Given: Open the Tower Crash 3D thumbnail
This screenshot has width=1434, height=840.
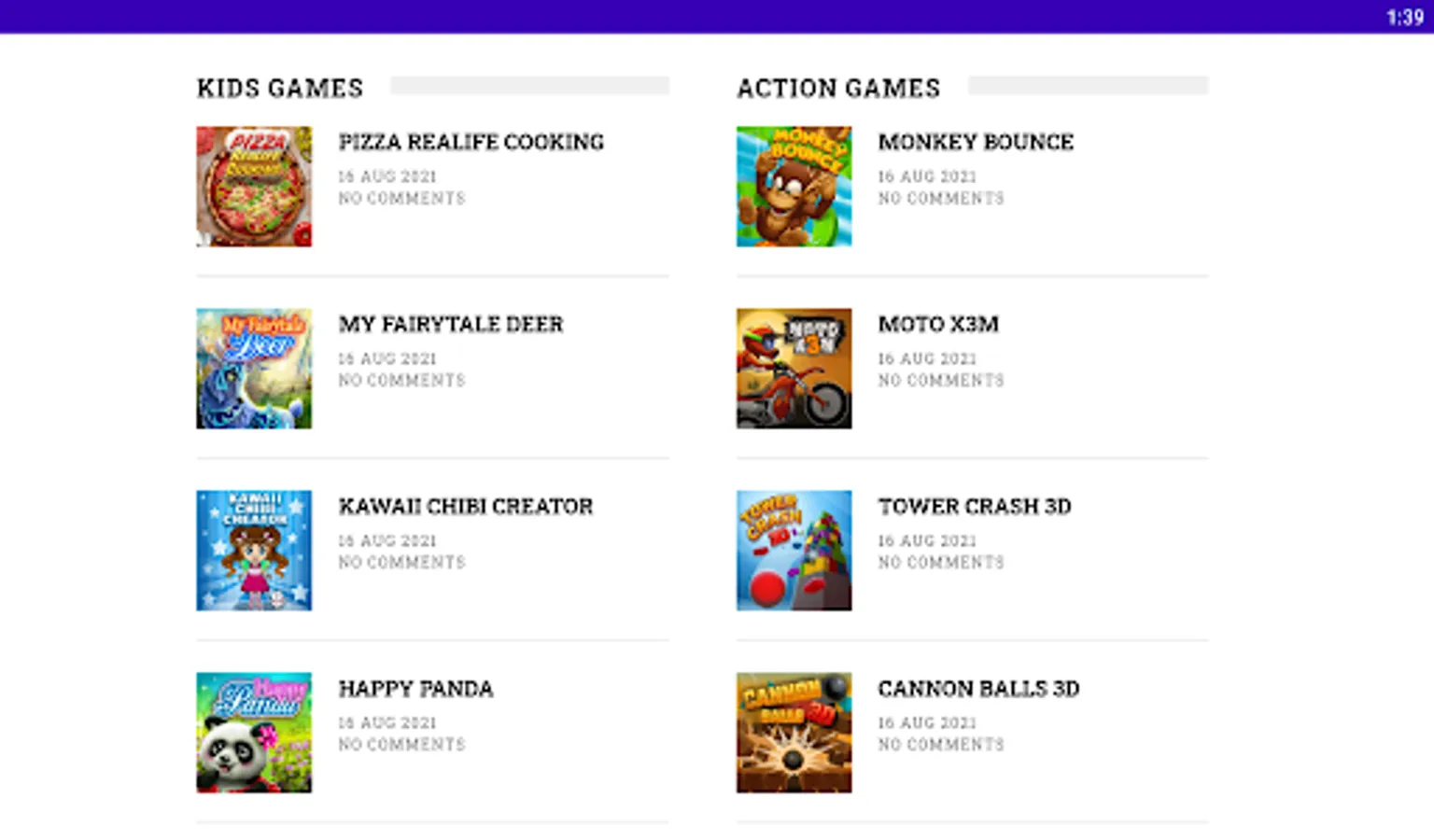Looking at the screenshot, I should tap(793, 550).
